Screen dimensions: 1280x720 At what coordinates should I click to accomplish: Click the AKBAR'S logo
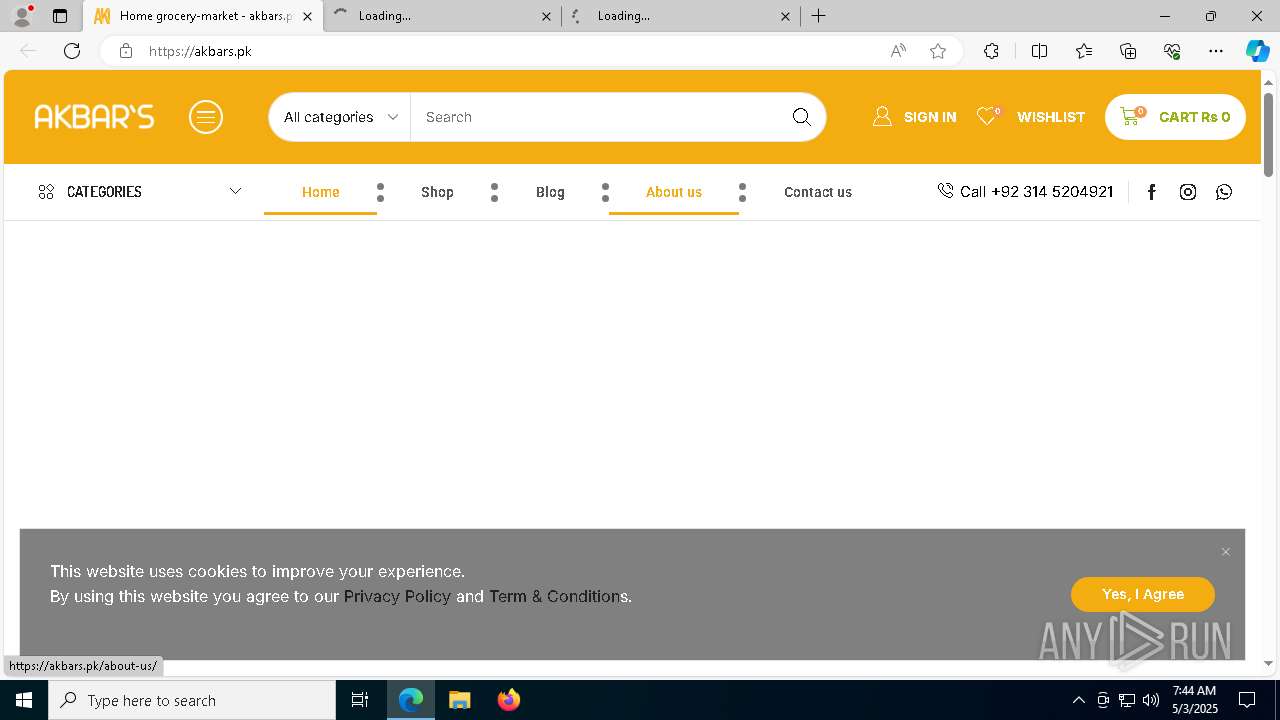click(x=94, y=117)
